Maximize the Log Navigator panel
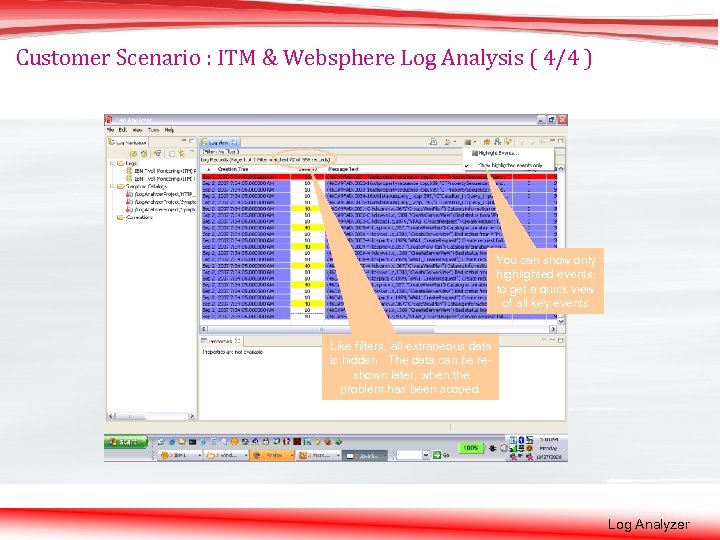 point(192,141)
